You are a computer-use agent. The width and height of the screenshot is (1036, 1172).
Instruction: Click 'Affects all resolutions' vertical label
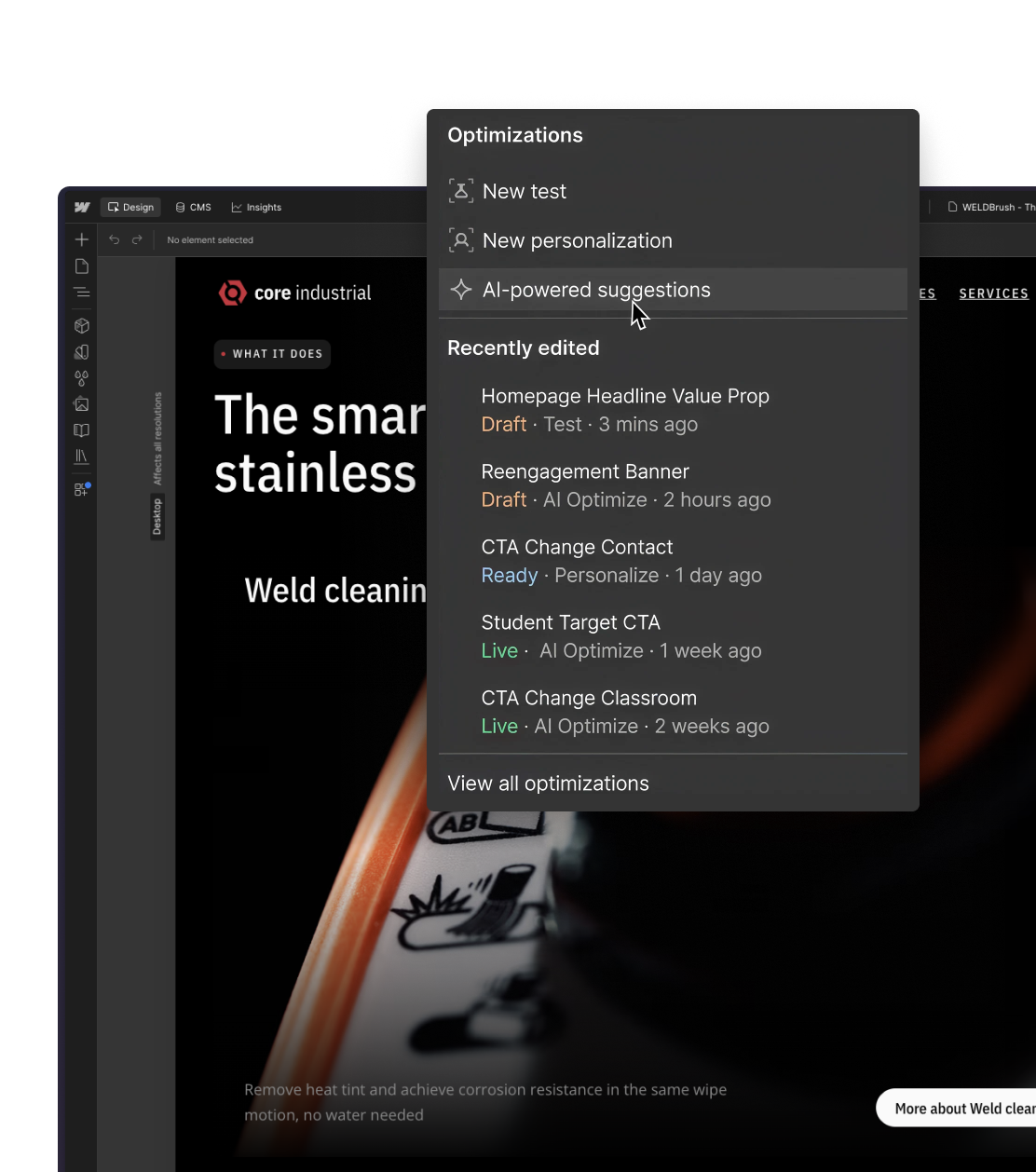coord(157,439)
